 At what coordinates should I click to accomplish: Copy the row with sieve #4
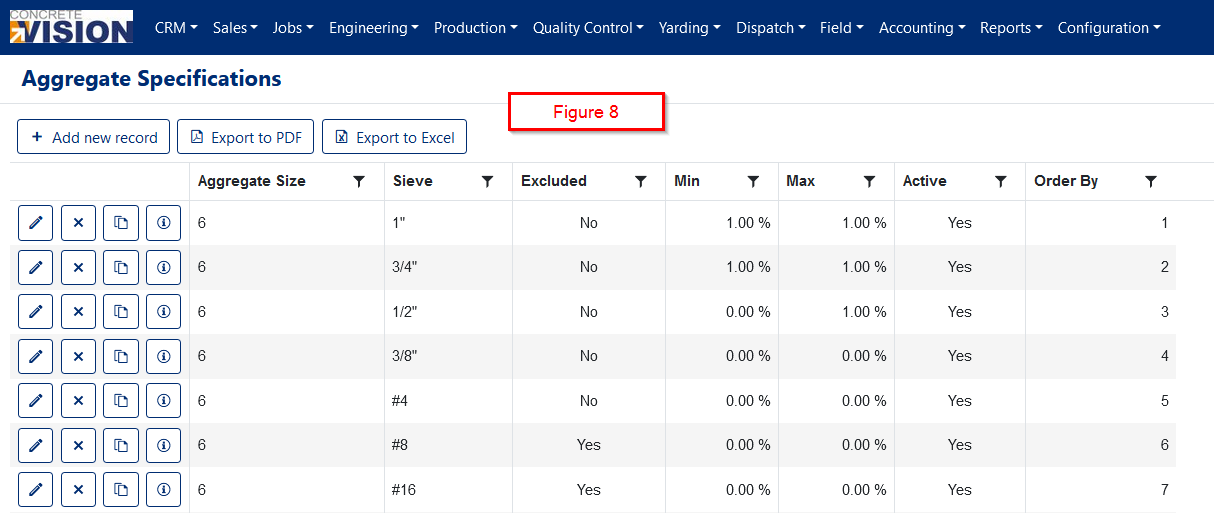point(121,401)
